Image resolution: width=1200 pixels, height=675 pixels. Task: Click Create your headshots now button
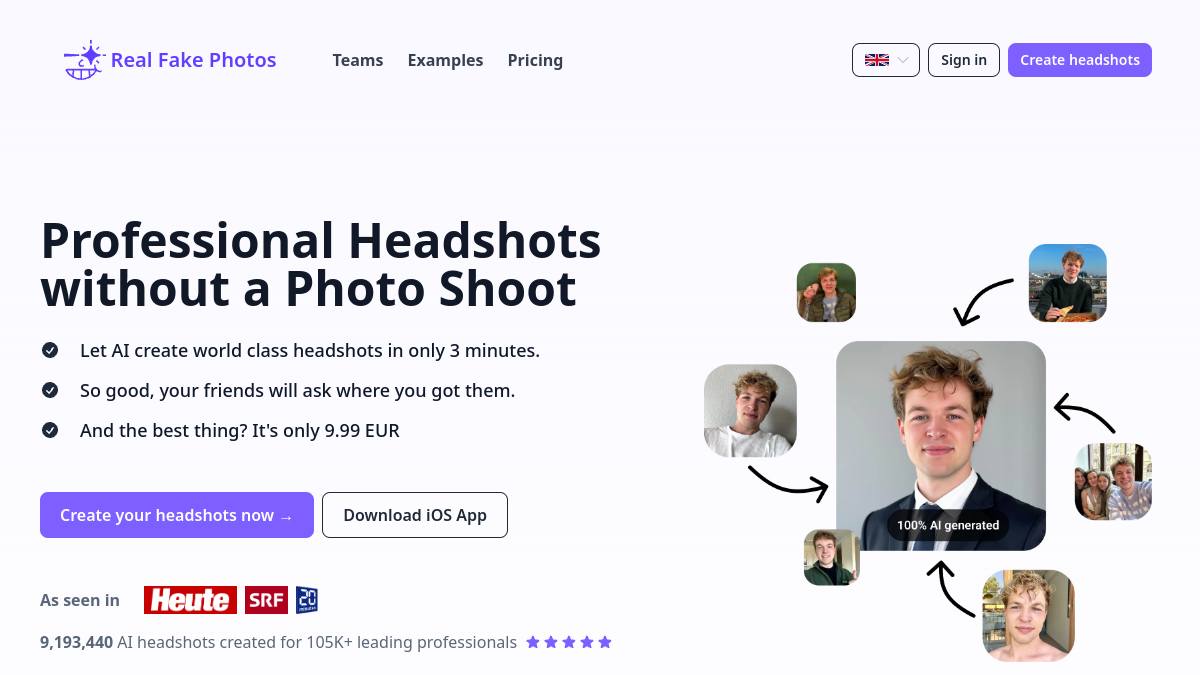pos(177,515)
